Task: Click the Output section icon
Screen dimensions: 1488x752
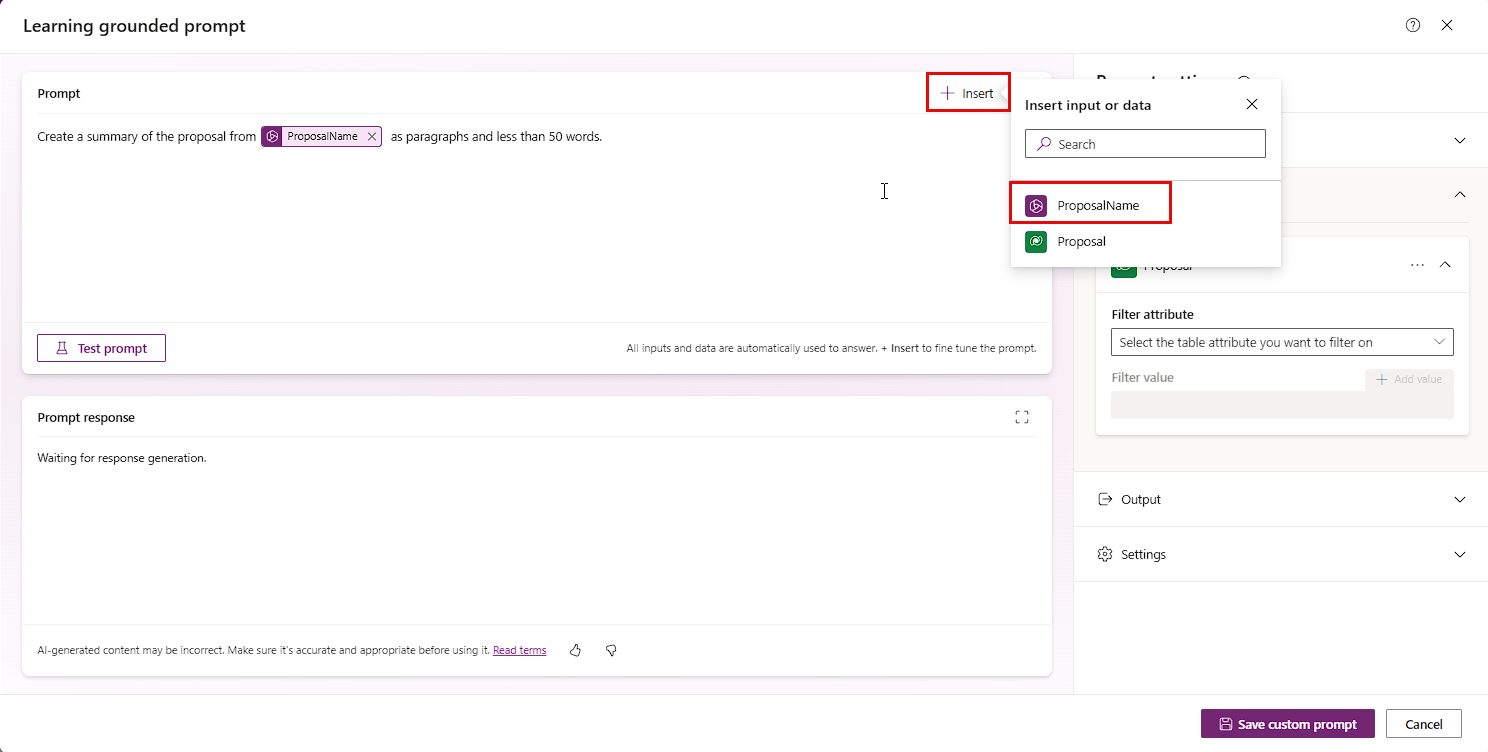Action: (x=1105, y=499)
